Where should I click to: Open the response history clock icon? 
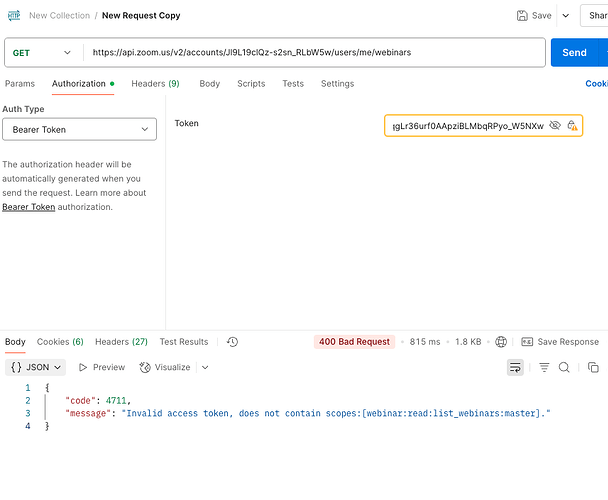tap(232, 342)
